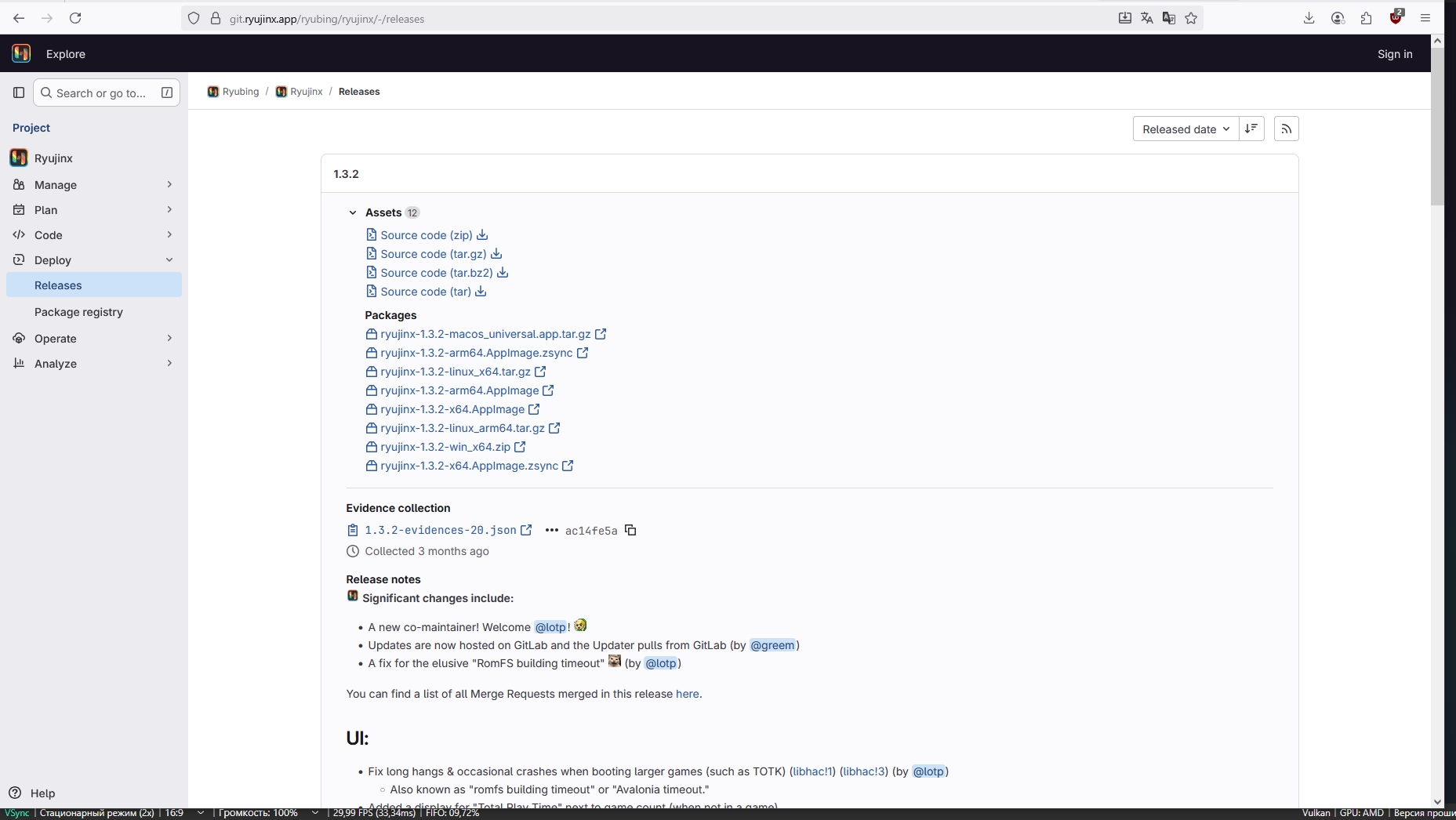Toggle the sort direction button
The image size is (1456, 820).
(x=1251, y=129)
